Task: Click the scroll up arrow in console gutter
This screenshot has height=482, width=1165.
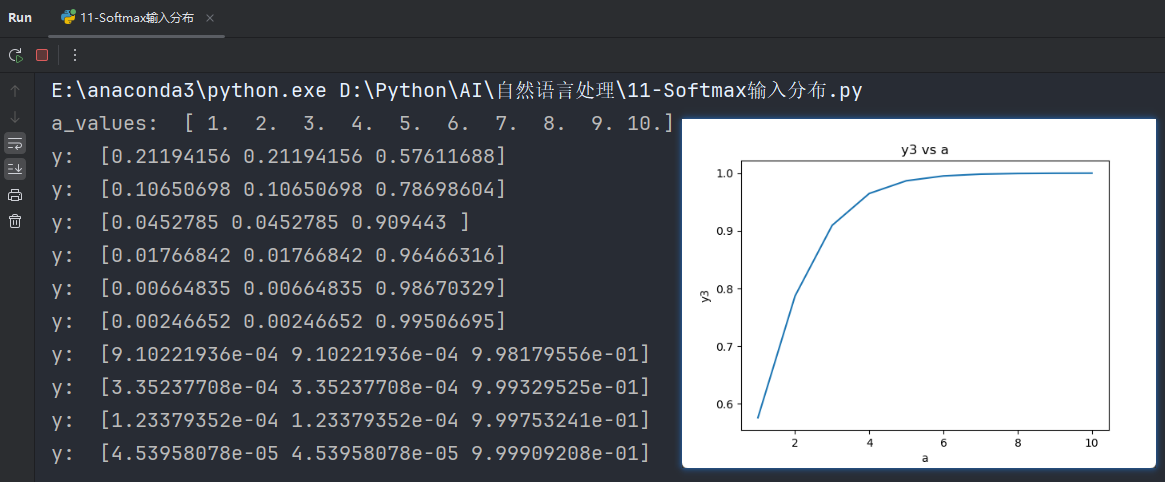Action: 15,91
